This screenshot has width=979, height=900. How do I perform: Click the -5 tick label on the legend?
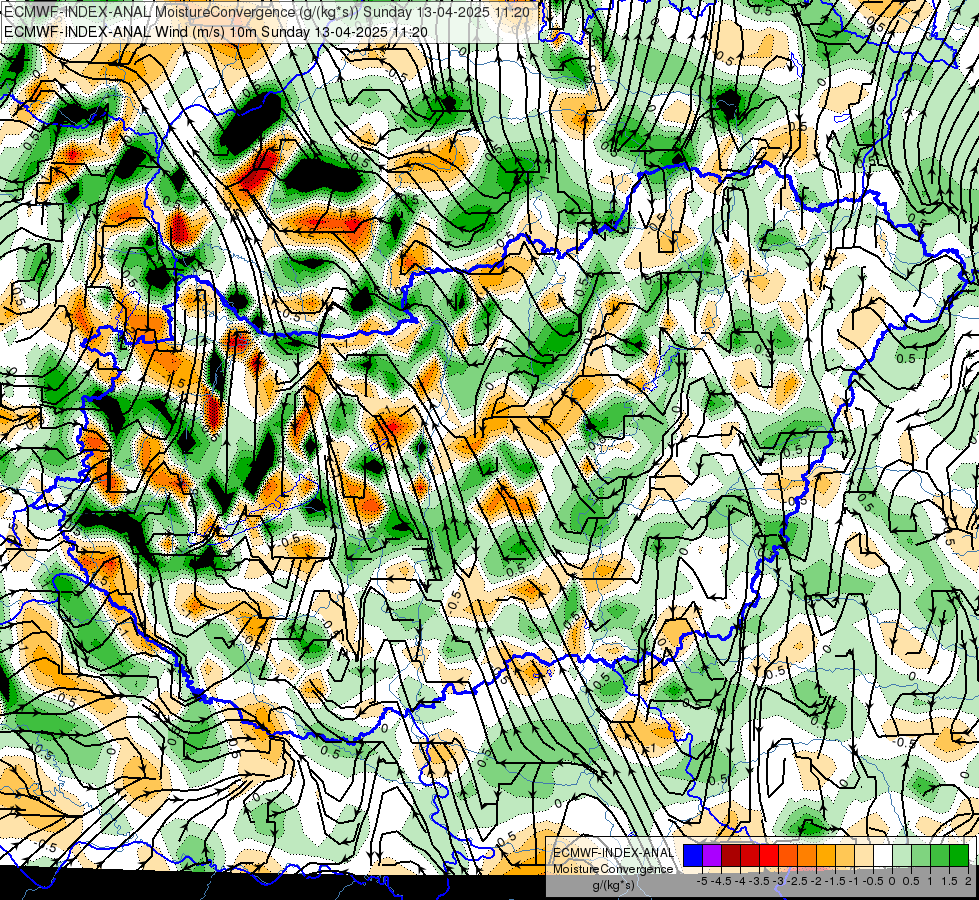coord(702,881)
